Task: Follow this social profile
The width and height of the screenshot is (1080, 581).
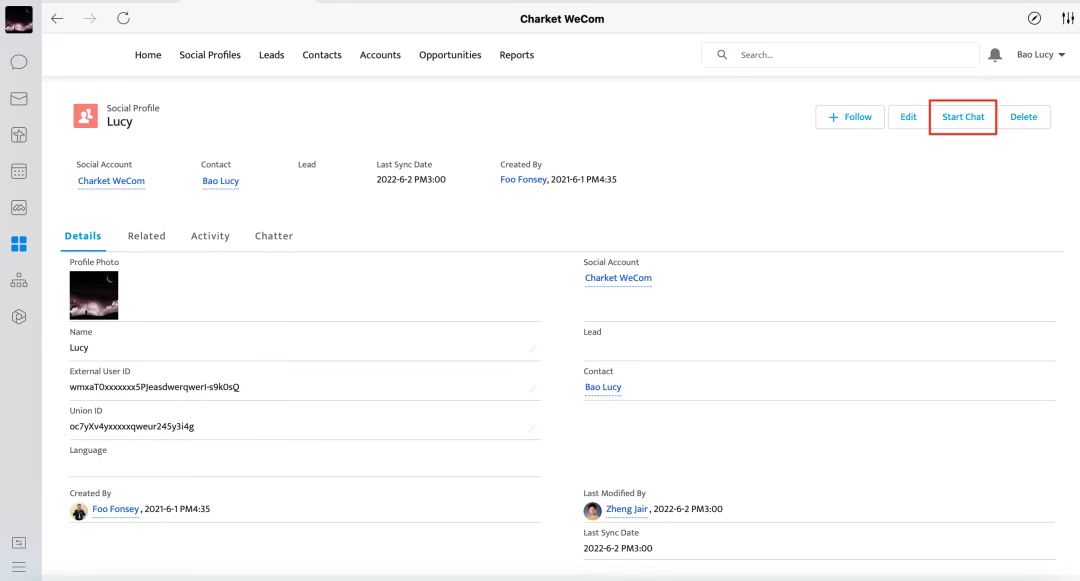Action: click(x=850, y=117)
